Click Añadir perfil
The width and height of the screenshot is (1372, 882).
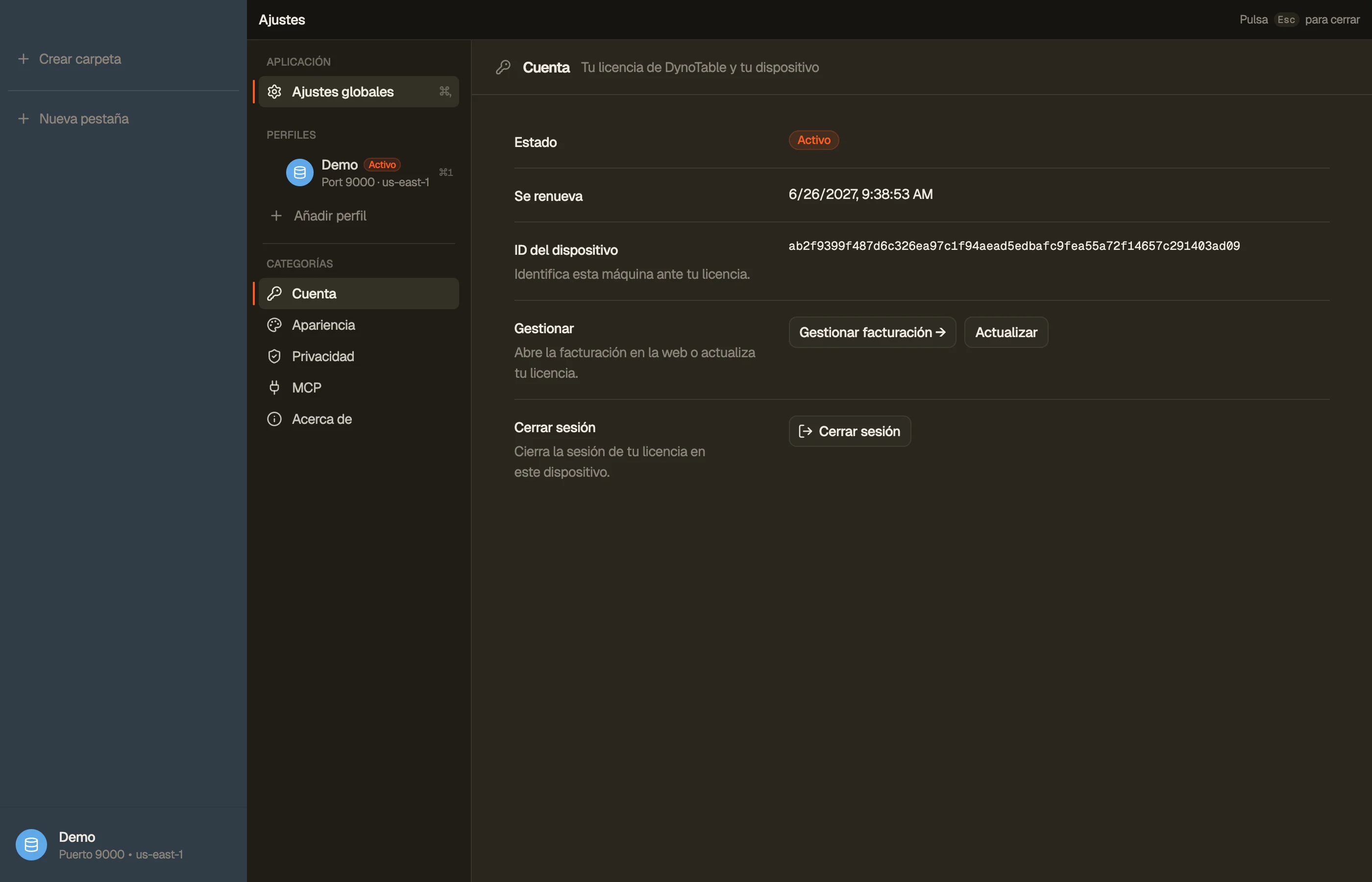359,216
